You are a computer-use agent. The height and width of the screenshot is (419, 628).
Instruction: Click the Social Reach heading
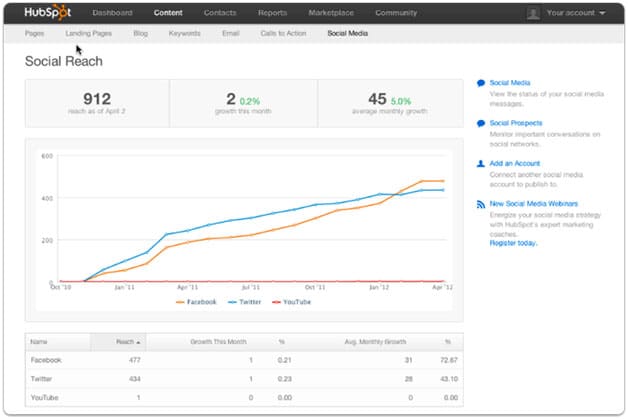tap(64, 61)
